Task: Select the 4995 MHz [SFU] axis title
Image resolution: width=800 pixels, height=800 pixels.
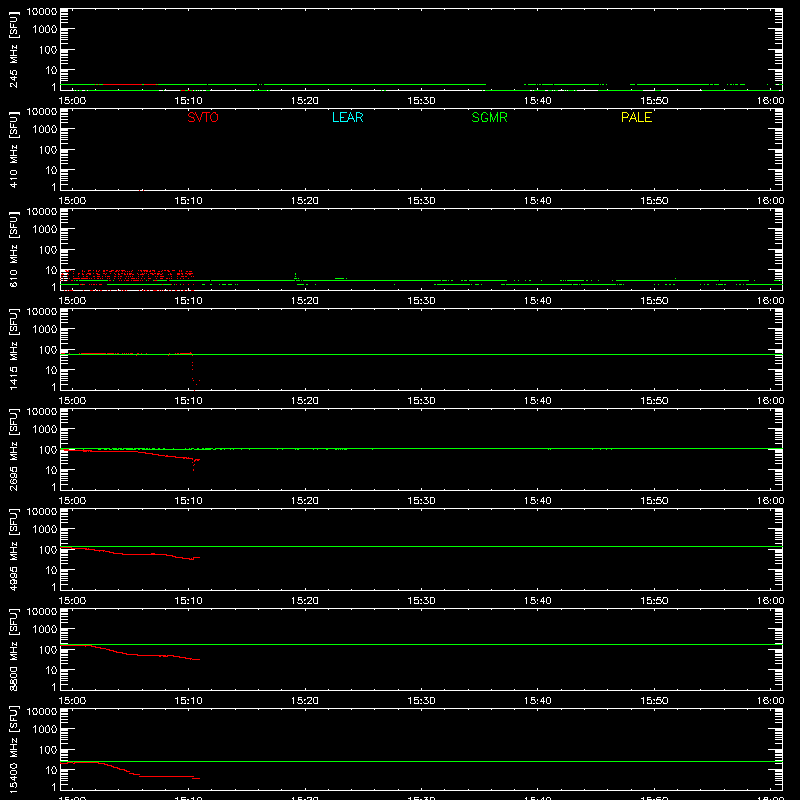Action: coord(14,549)
